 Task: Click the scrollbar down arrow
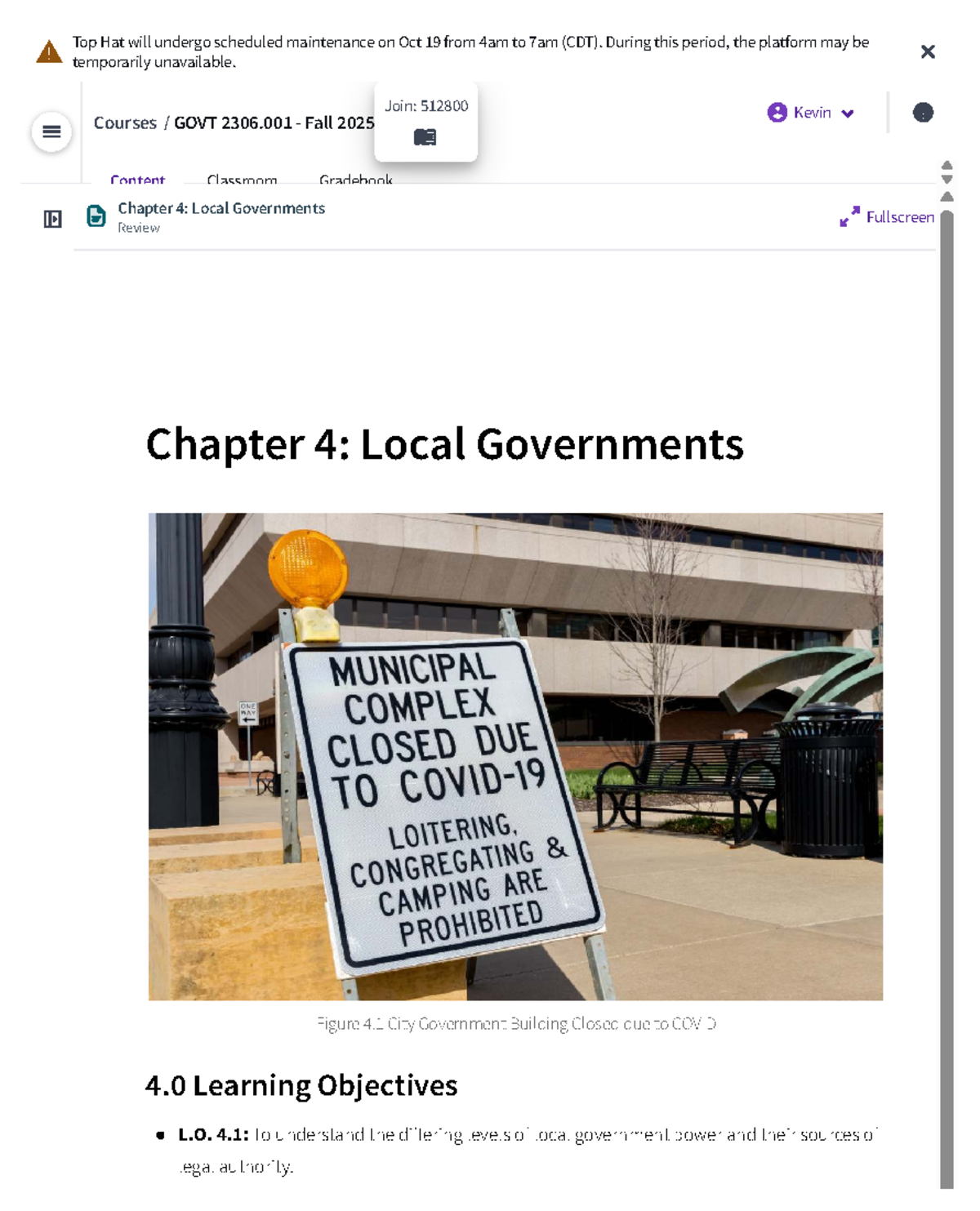tap(947, 179)
